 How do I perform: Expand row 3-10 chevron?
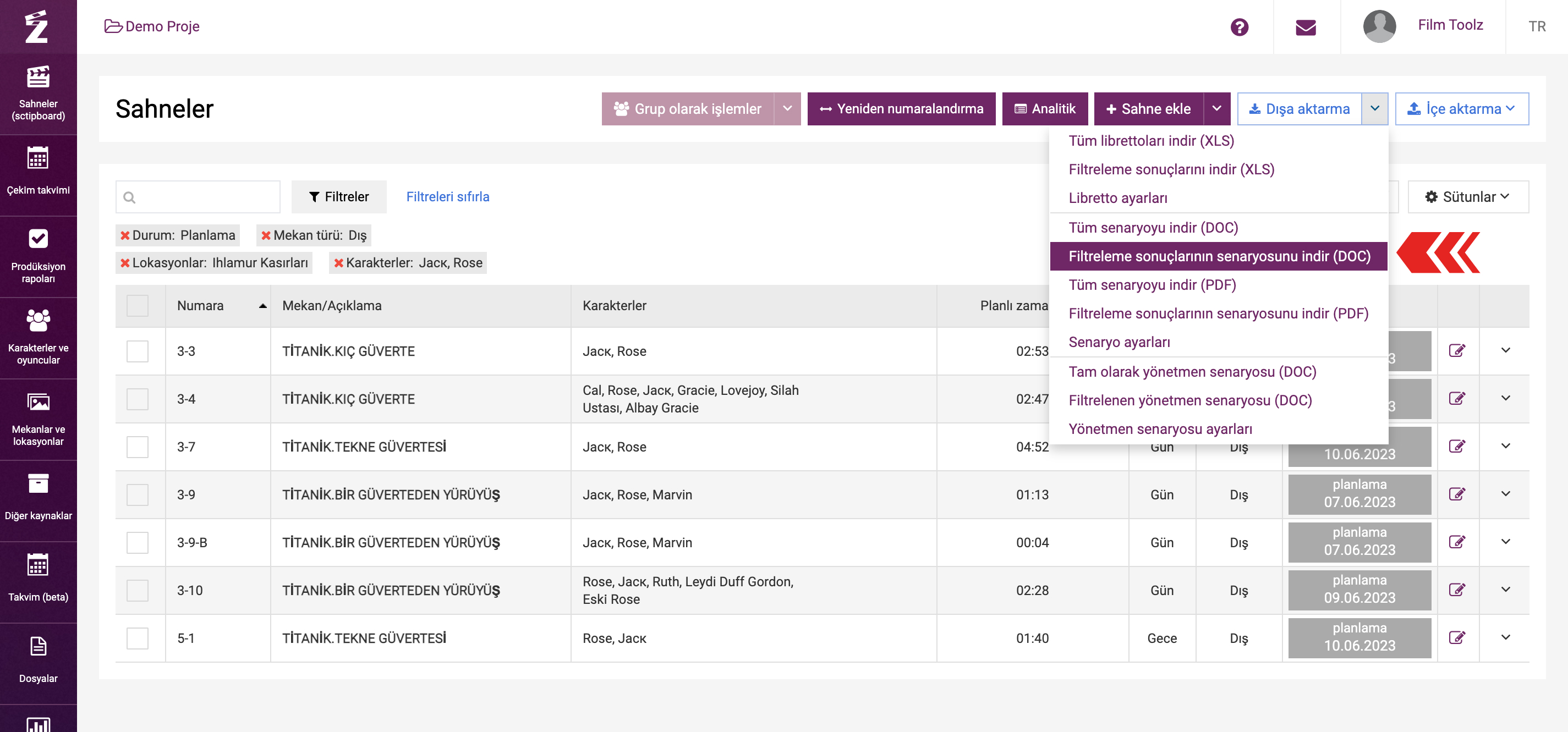[1505, 590]
